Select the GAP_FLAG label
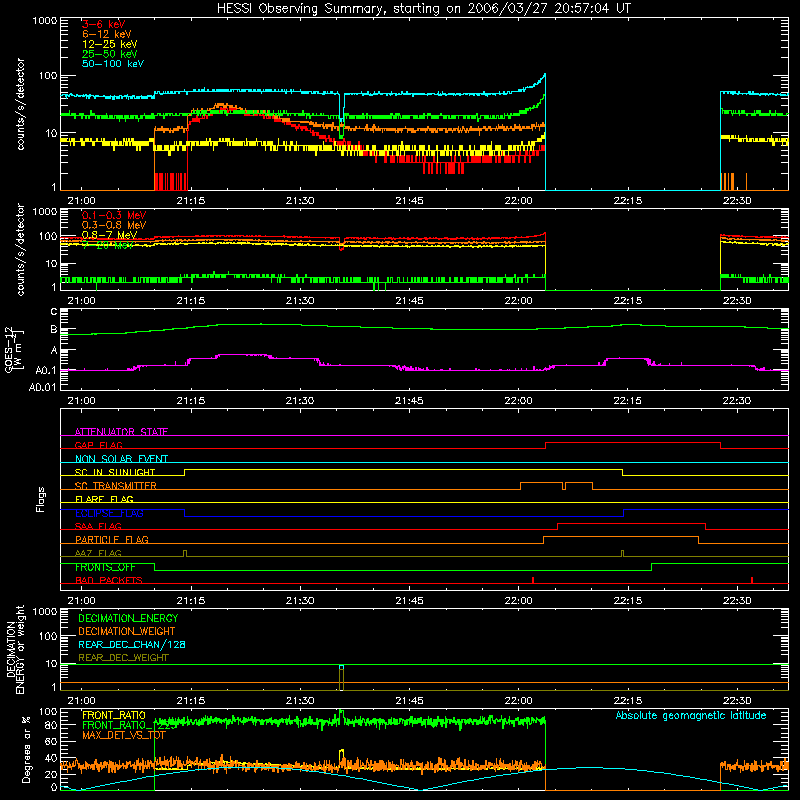This screenshot has width=800, height=800. [98, 445]
